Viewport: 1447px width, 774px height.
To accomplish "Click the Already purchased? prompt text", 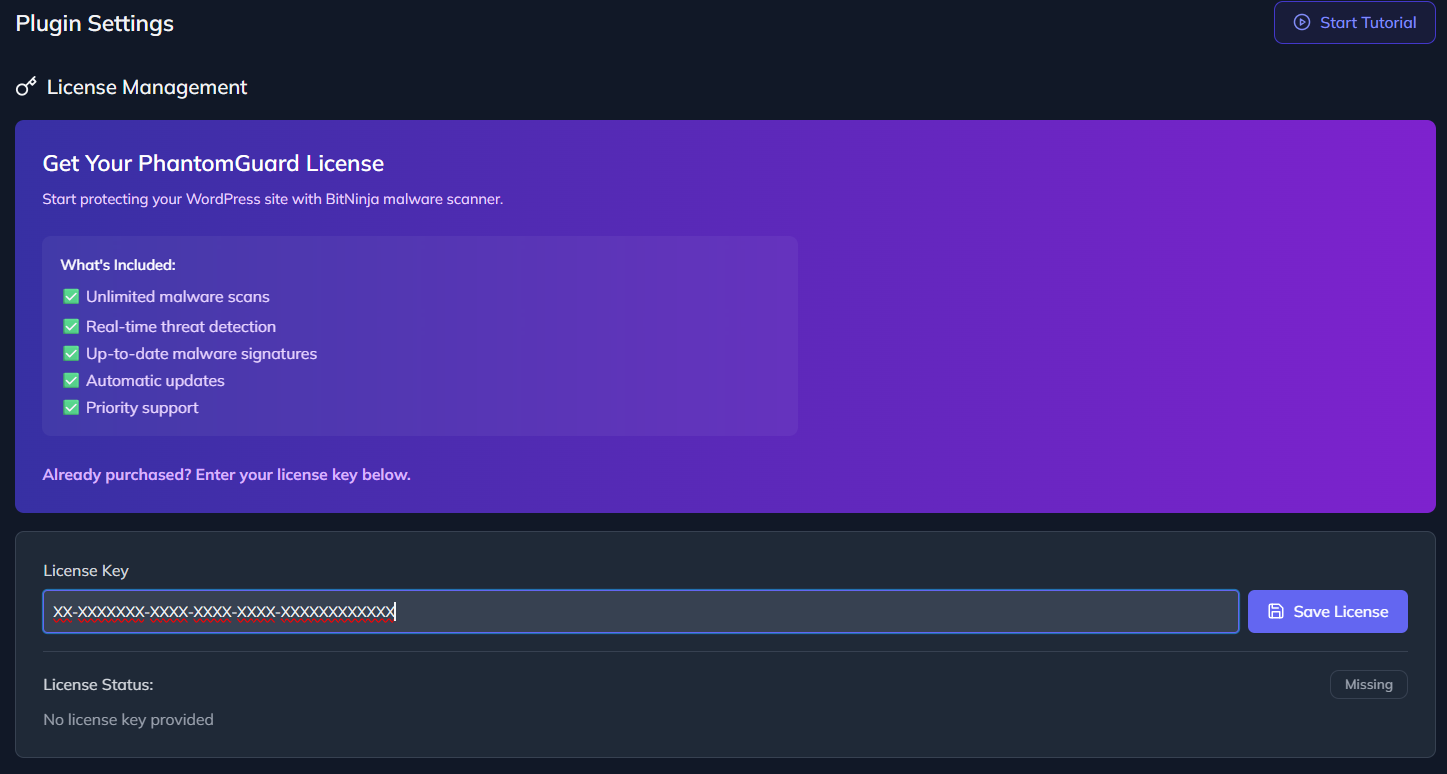I will [x=227, y=474].
